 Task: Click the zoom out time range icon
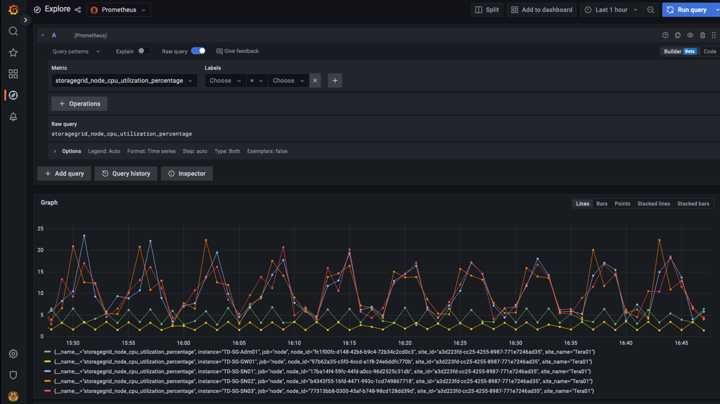pos(651,10)
